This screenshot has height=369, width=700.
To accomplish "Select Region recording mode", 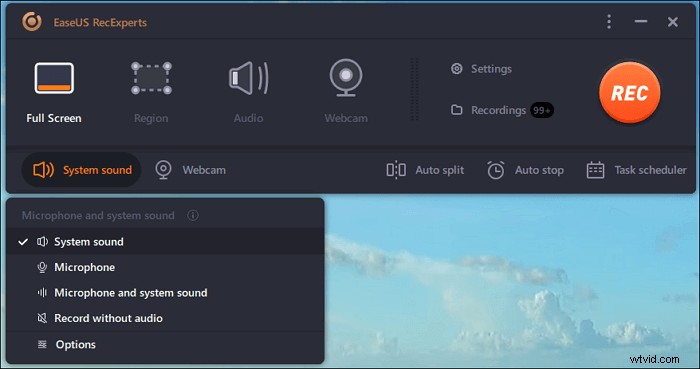I will click(151, 93).
